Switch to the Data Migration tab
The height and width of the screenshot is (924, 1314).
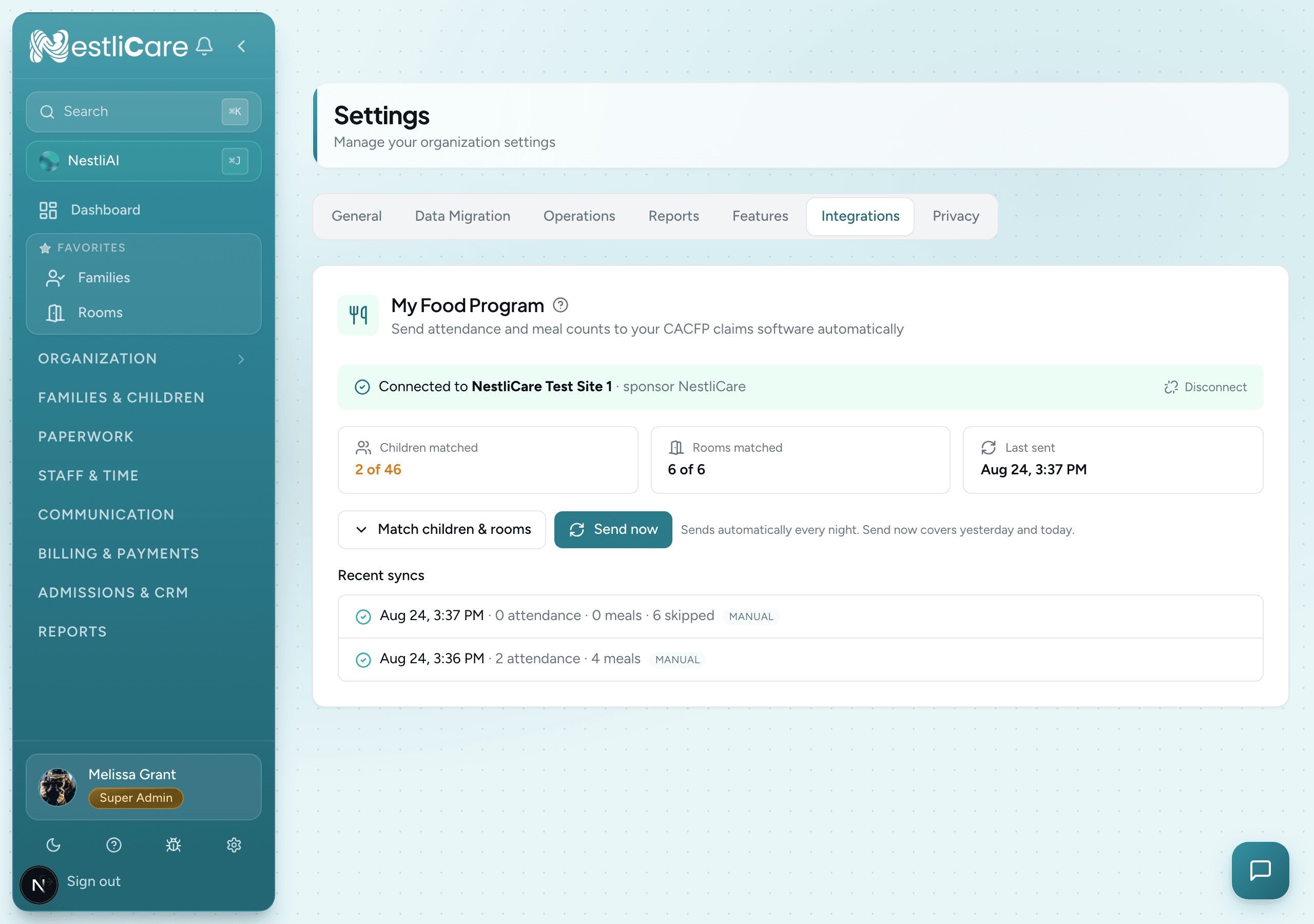(462, 217)
